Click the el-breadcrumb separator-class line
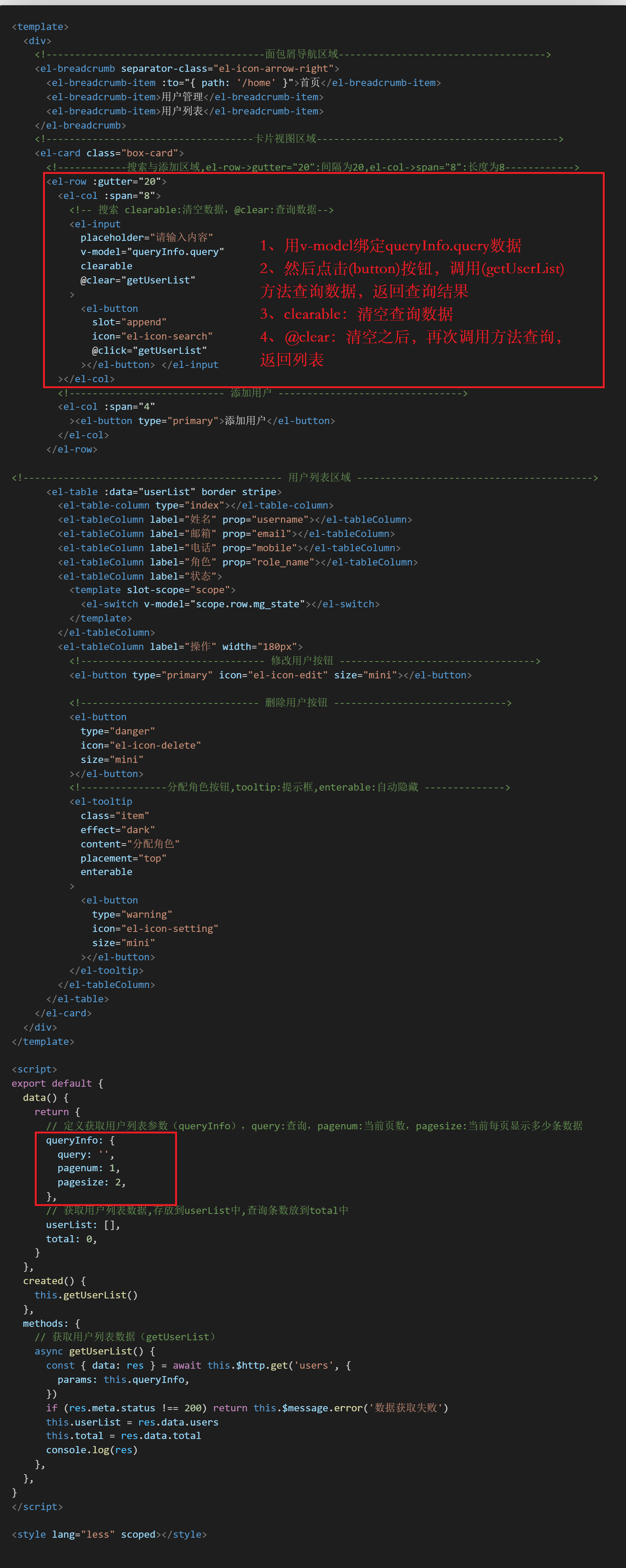This screenshot has width=626, height=1568. (187, 69)
